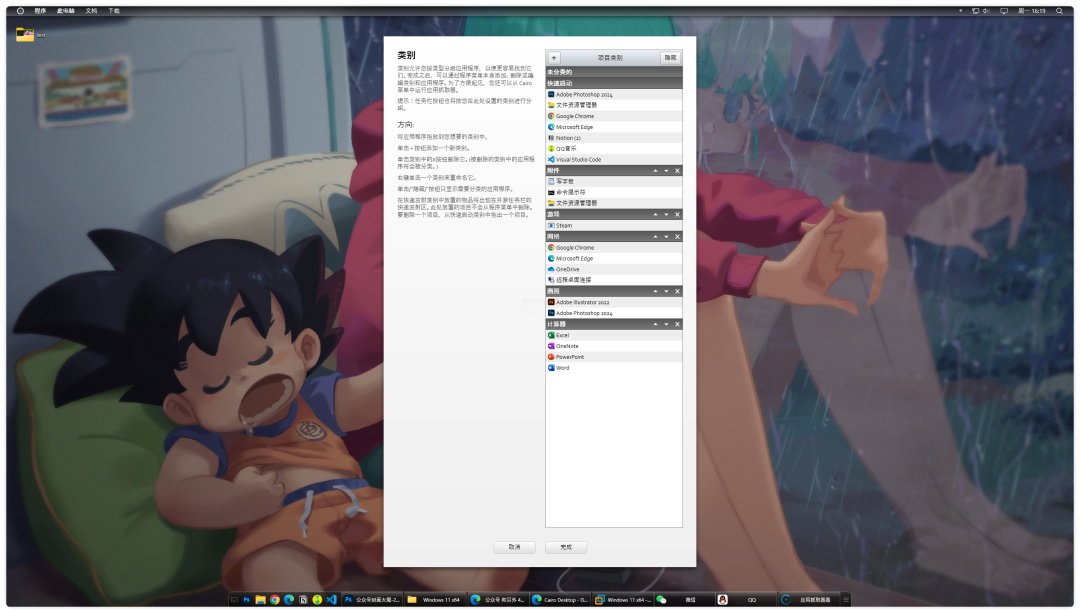The image size is (1080, 613).
Task: Select the QQ音乐 entry
Action: 614,149
